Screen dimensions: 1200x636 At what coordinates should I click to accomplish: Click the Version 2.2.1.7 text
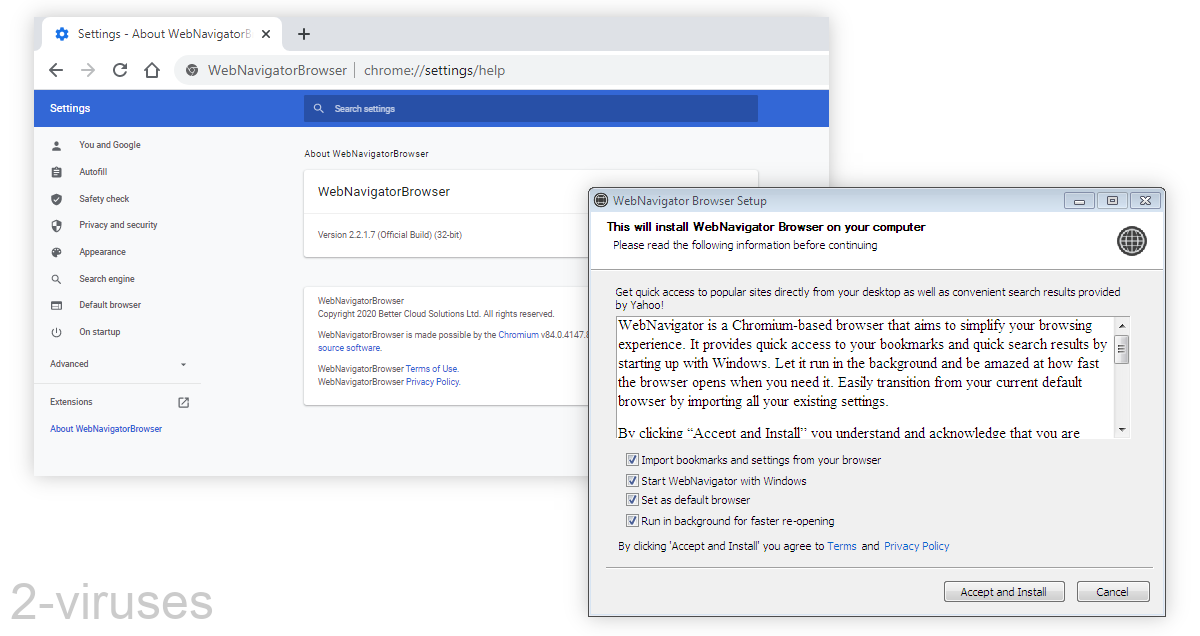coord(390,235)
